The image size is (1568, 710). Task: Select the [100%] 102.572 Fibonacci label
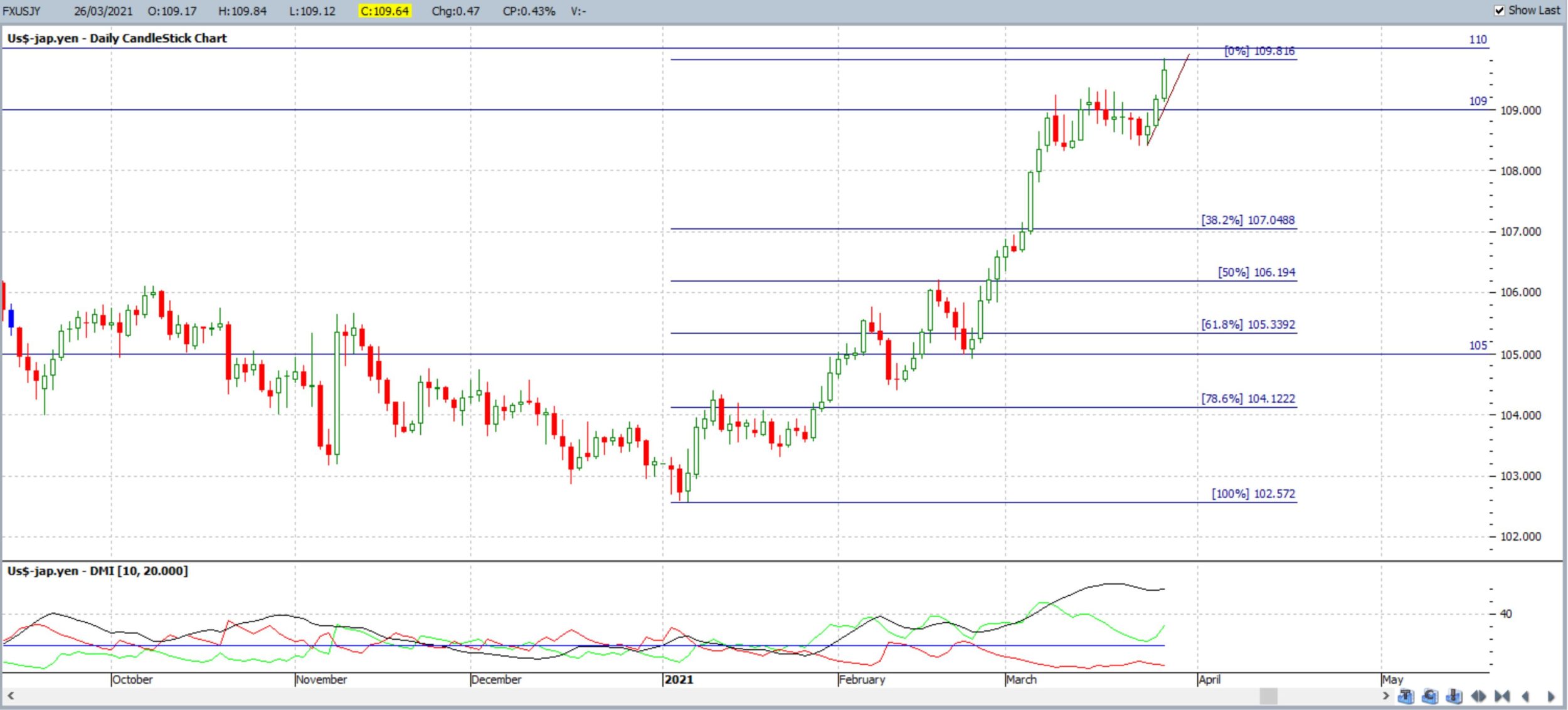(1253, 494)
